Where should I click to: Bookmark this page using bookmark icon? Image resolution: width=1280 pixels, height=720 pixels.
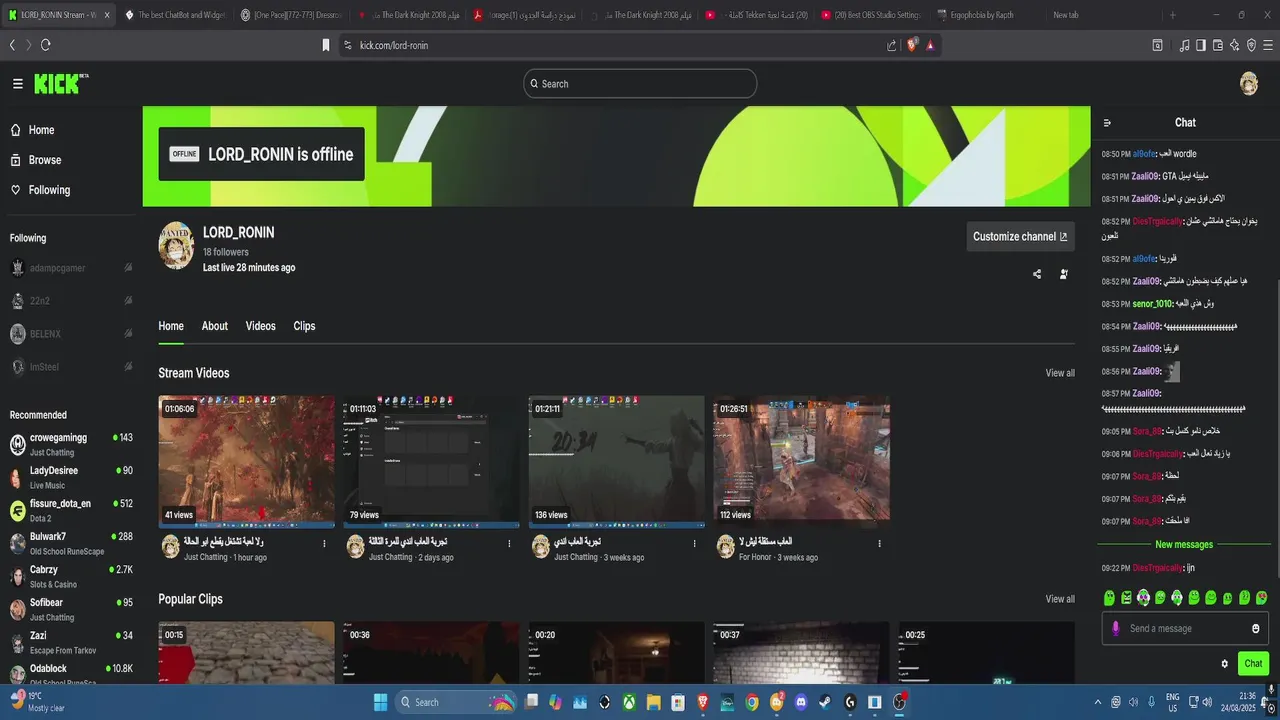pos(325,45)
